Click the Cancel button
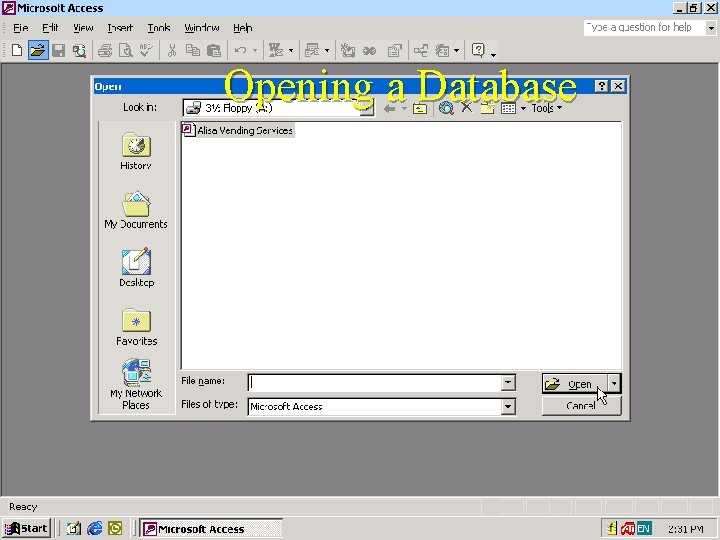Screen dimensions: 720x540 (x=581, y=406)
